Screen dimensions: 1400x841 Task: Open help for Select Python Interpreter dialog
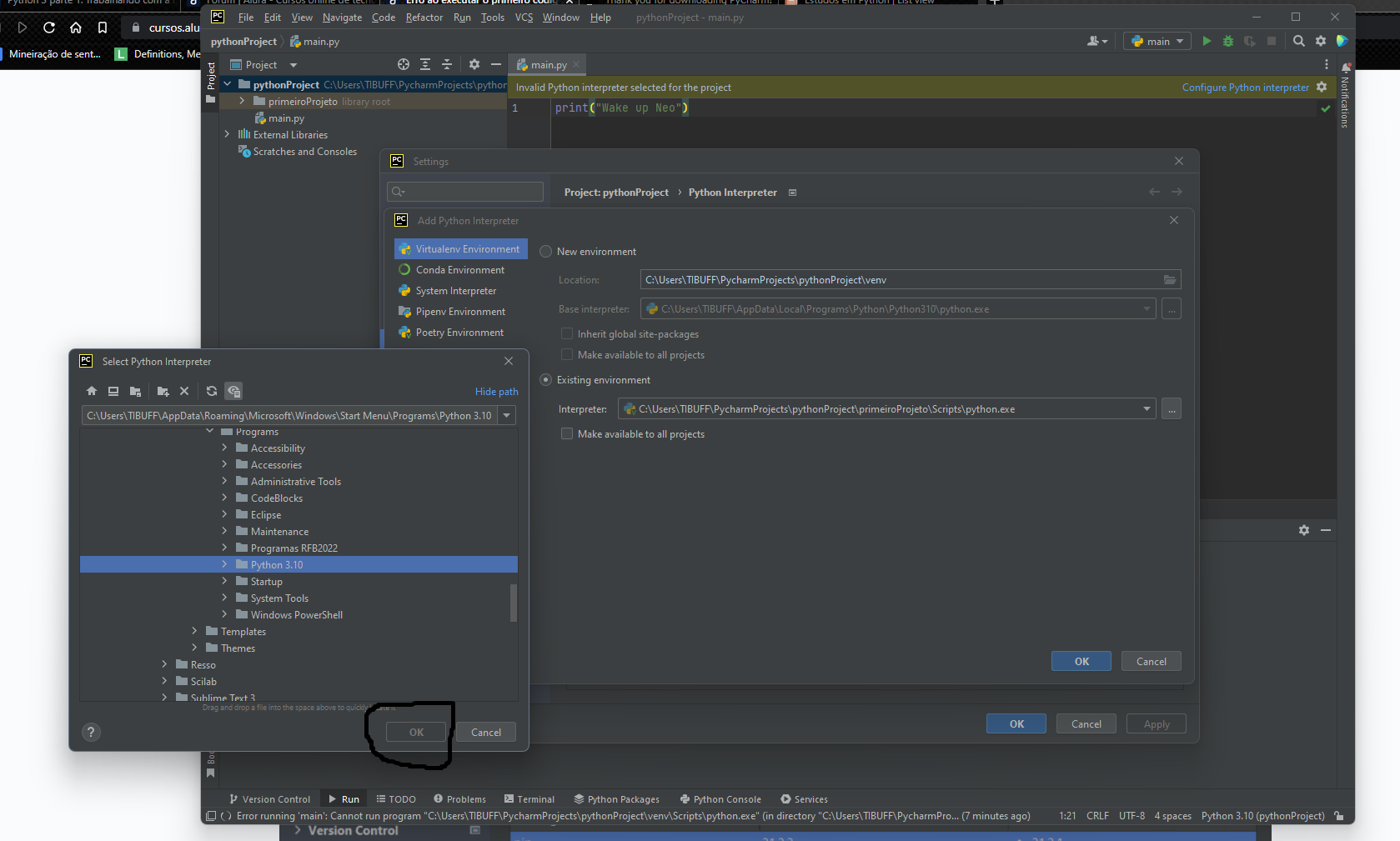[x=92, y=732]
